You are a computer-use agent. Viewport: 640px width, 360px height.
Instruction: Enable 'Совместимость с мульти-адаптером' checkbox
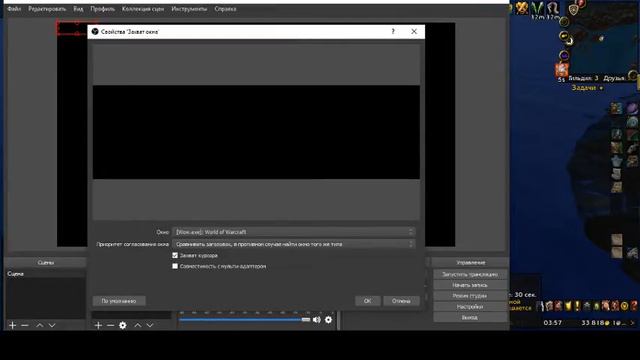(x=175, y=266)
